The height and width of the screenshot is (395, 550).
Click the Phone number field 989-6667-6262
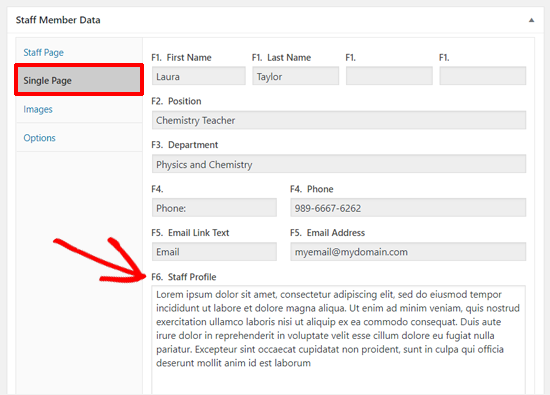408,208
